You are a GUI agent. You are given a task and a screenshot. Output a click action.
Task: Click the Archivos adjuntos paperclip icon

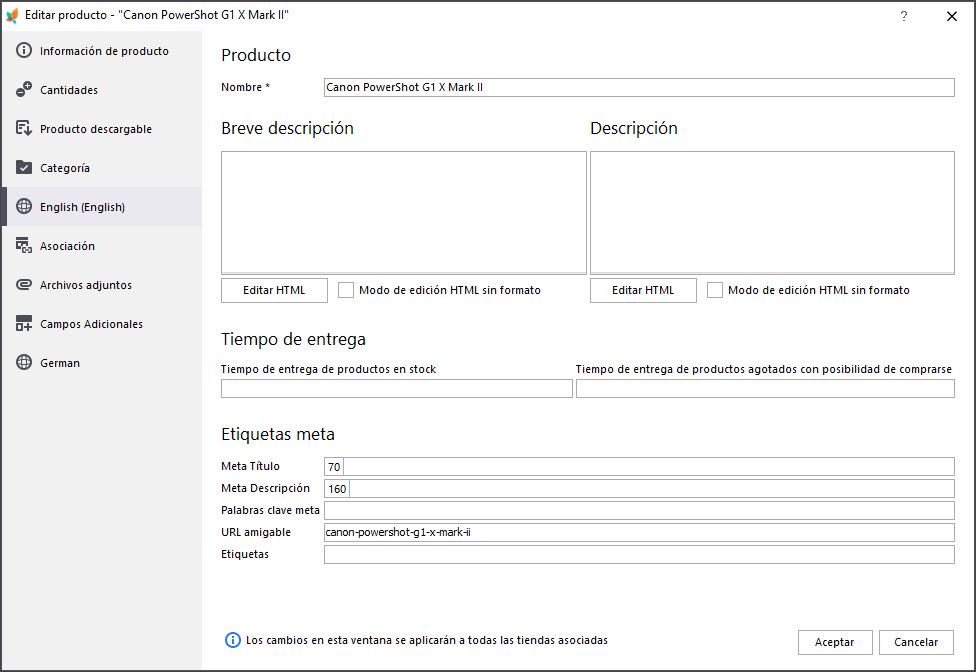point(24,284)
